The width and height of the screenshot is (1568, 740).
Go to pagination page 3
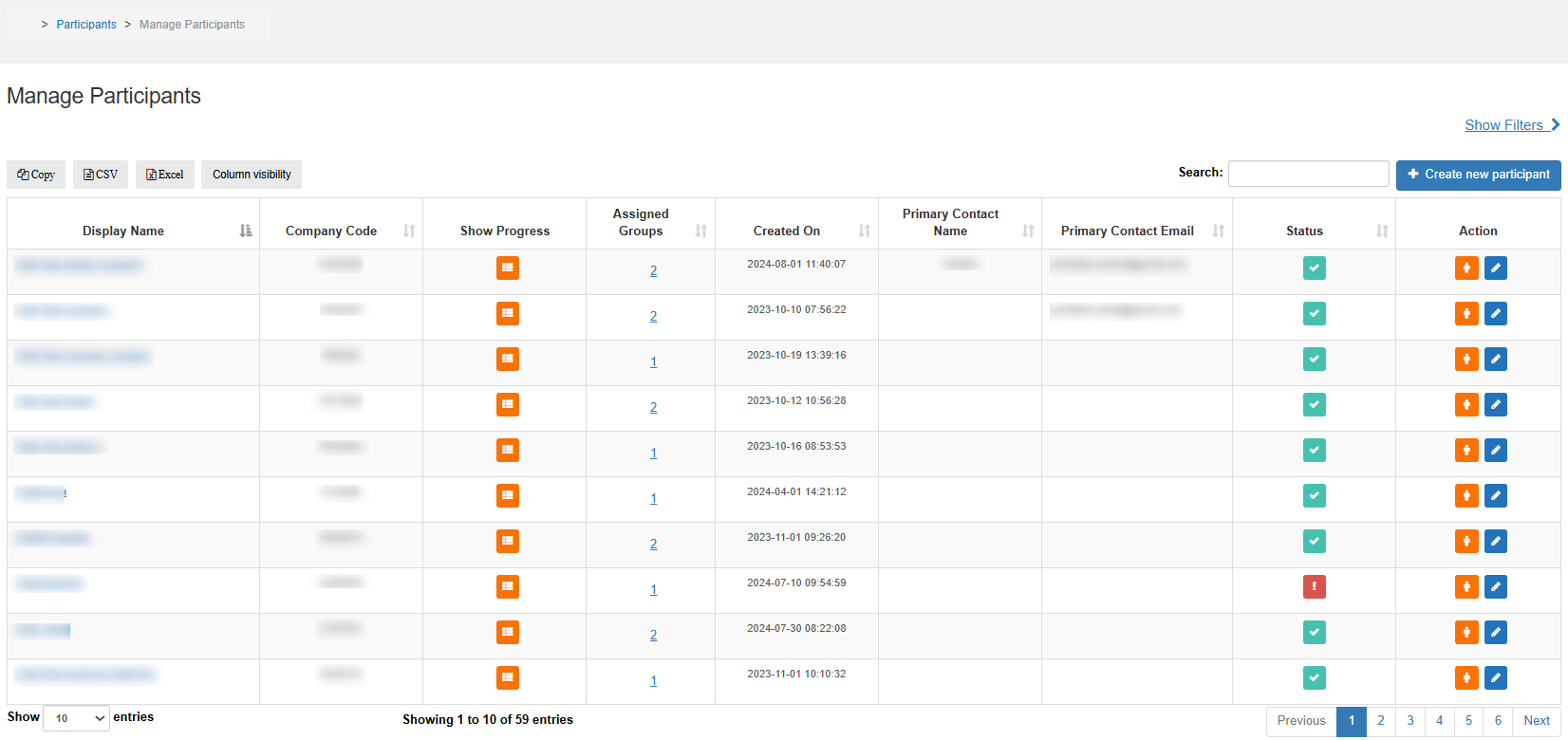tap(1410, 721)
